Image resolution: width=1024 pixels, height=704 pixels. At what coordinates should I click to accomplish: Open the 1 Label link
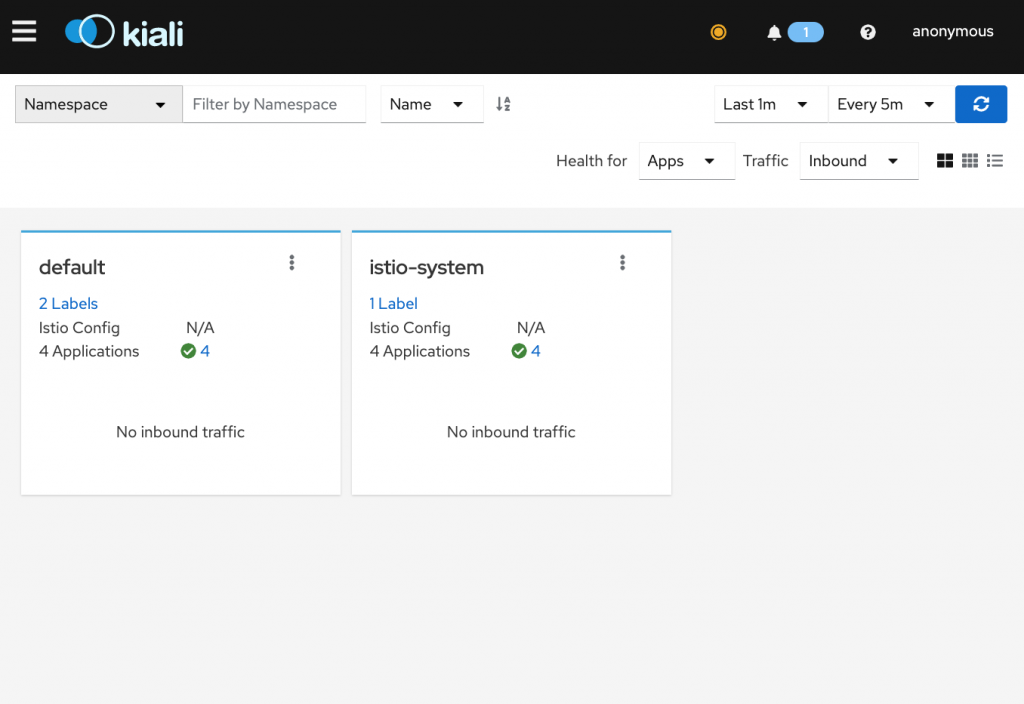point(393,304)
